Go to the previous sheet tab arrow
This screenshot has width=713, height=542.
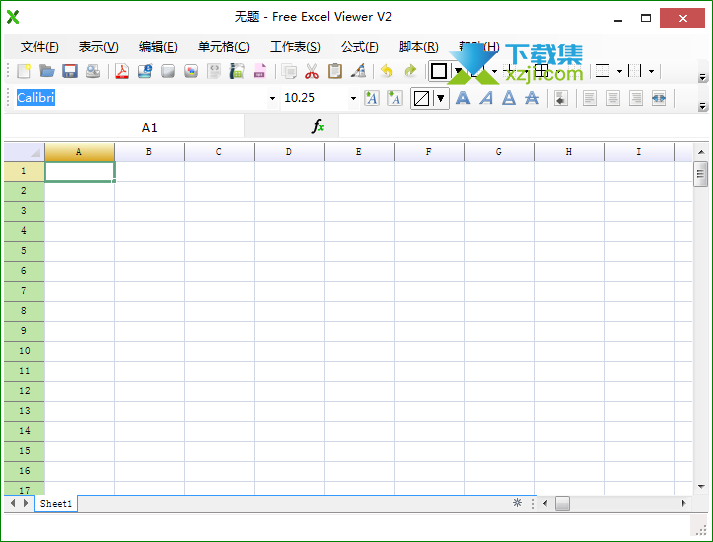point(13,503)
